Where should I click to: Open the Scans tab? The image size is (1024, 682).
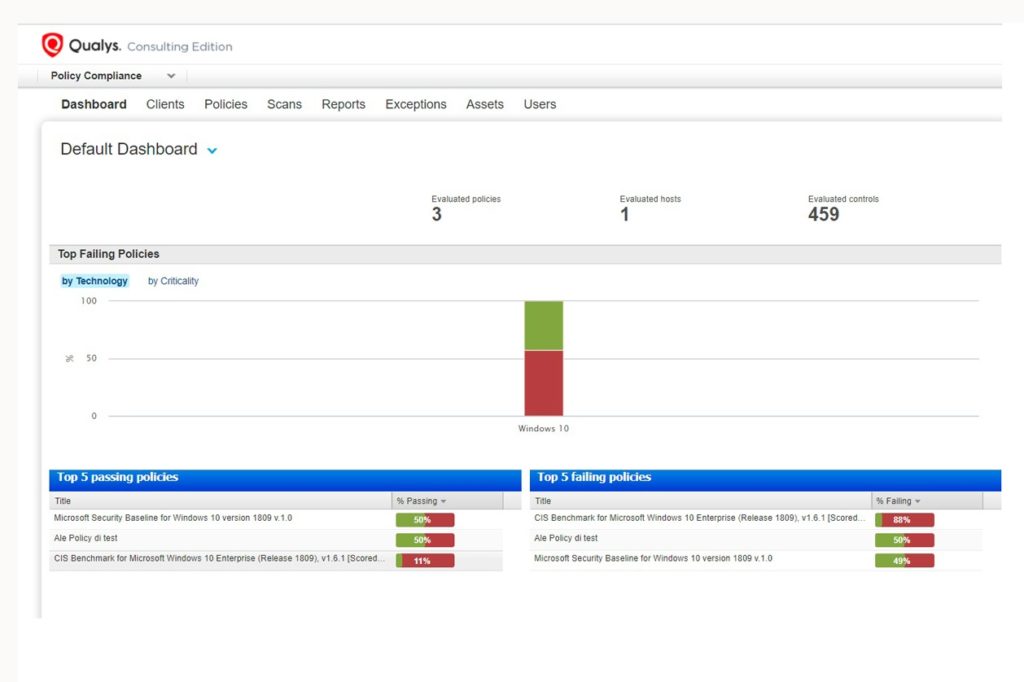[284, 105]
